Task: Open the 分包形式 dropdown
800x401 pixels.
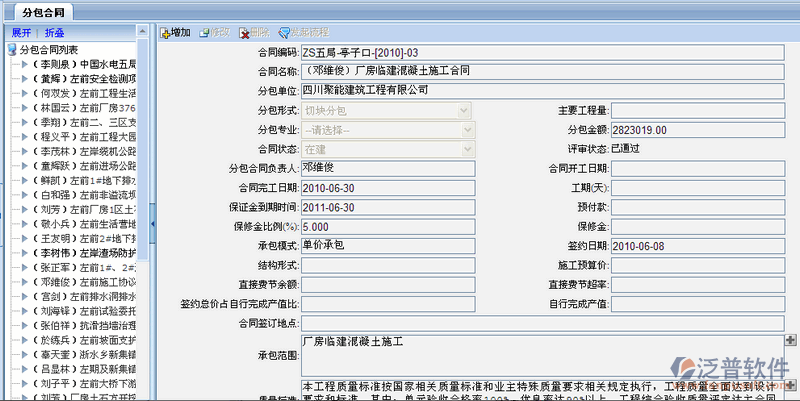Action: [463, 111]
